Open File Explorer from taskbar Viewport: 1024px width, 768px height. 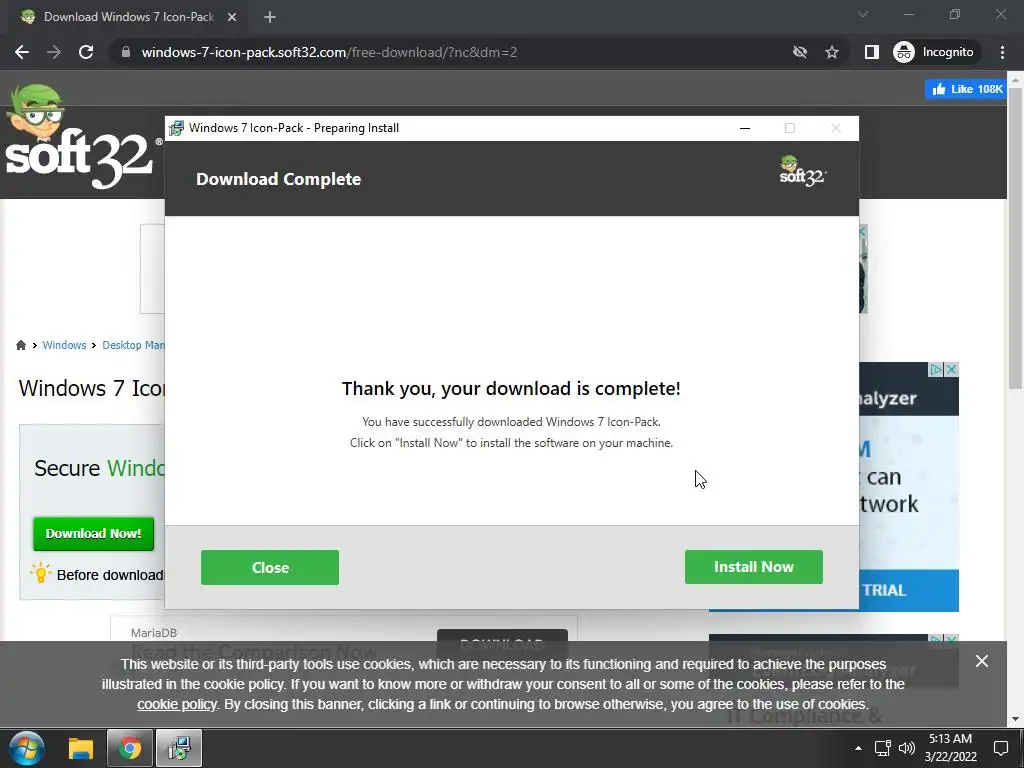click(x=81, y=748)
